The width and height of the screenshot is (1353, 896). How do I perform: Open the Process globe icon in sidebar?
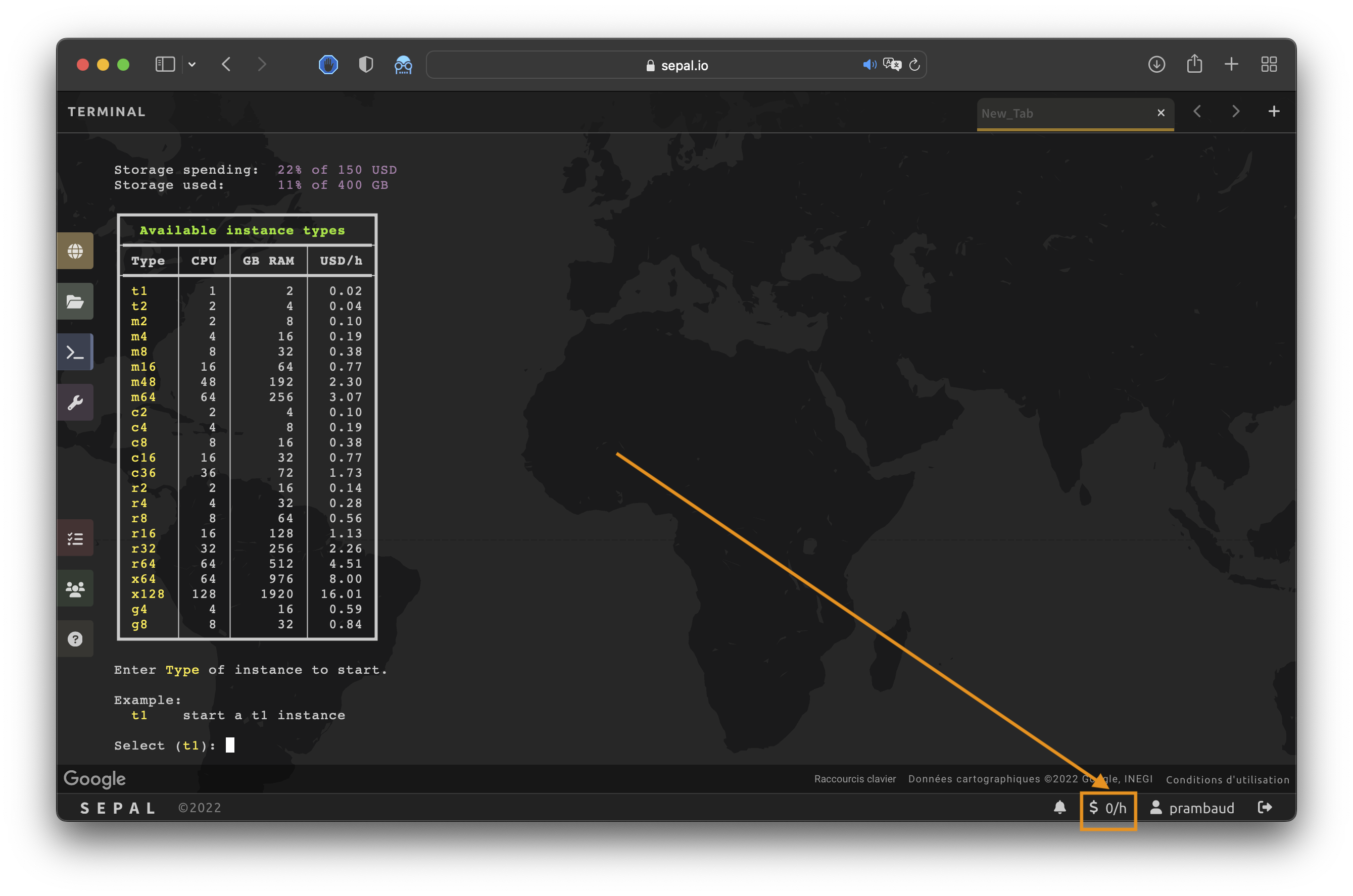click(x=75, y=251)
